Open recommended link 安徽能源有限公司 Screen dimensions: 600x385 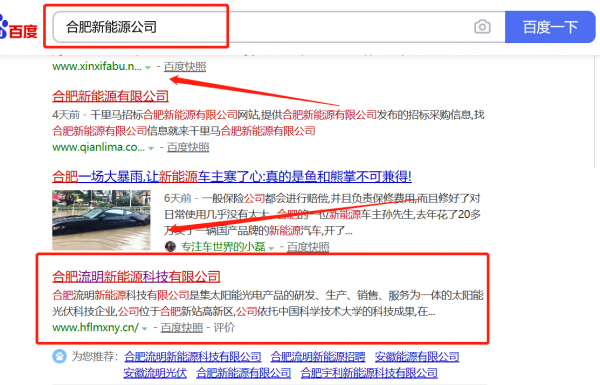point(417,357)
